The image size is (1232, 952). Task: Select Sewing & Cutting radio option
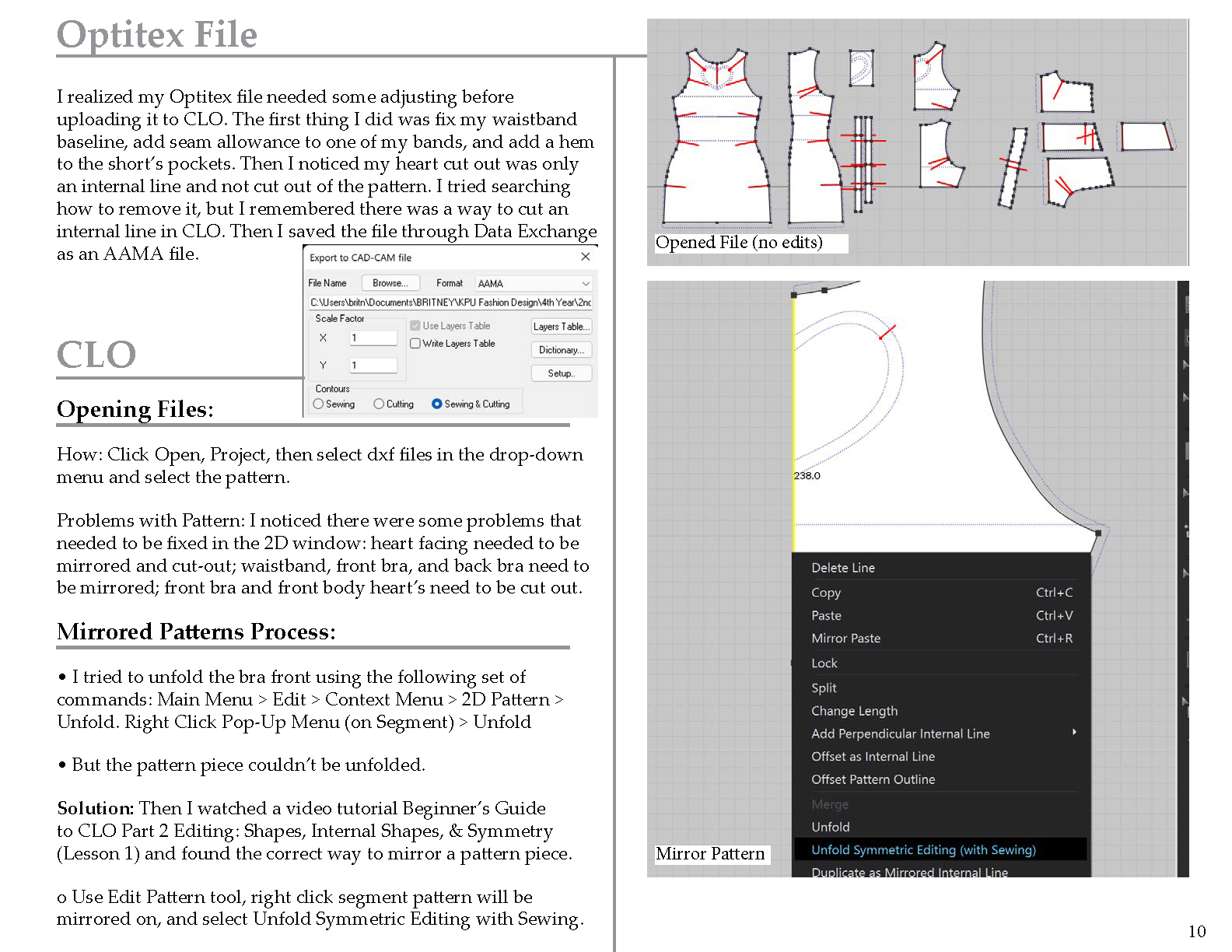437,404
